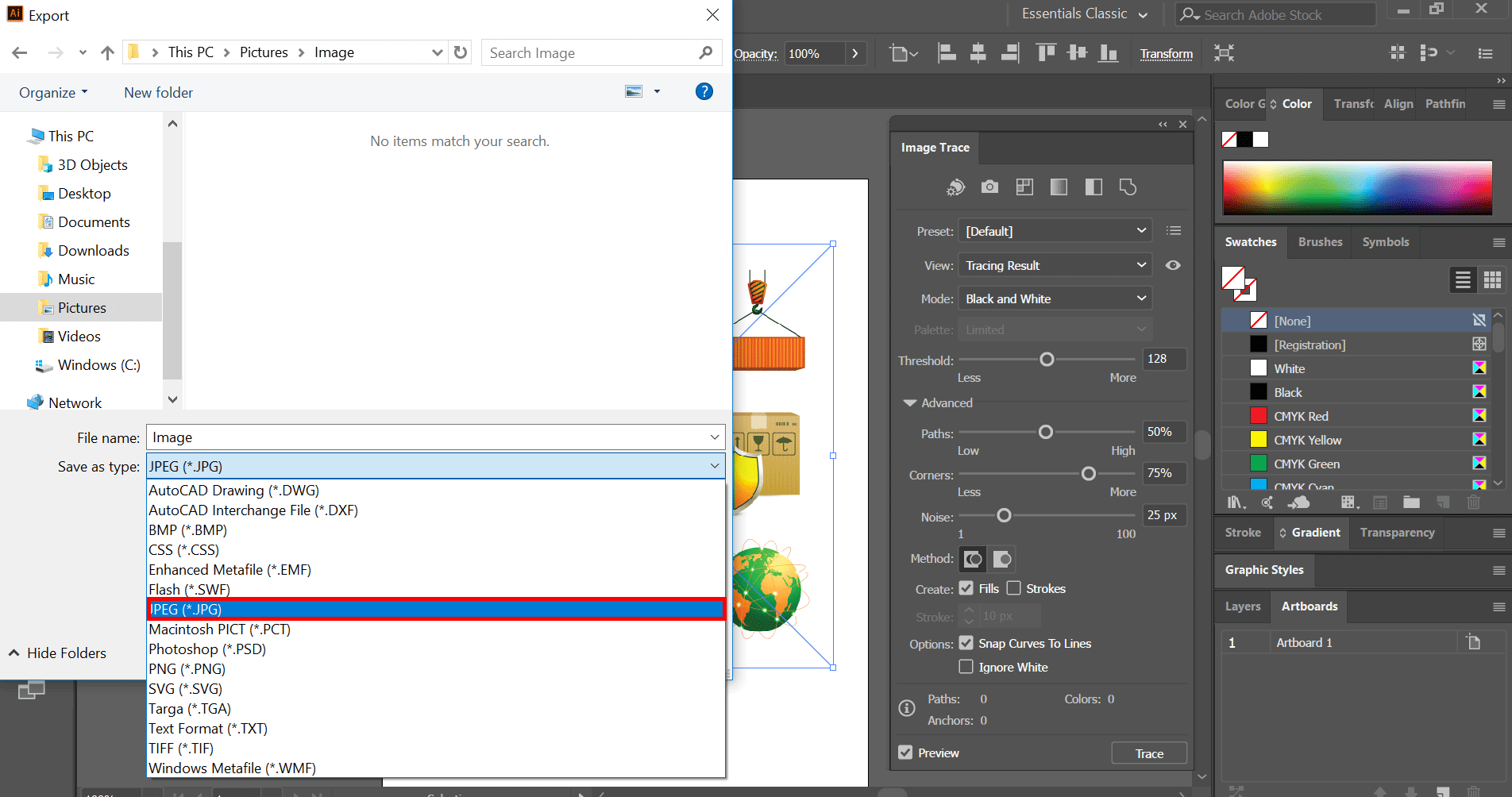The image size is (1512, 797).
Task: Choose PNG (*.PNG) from file type list
Action: [x=187, y=669]
